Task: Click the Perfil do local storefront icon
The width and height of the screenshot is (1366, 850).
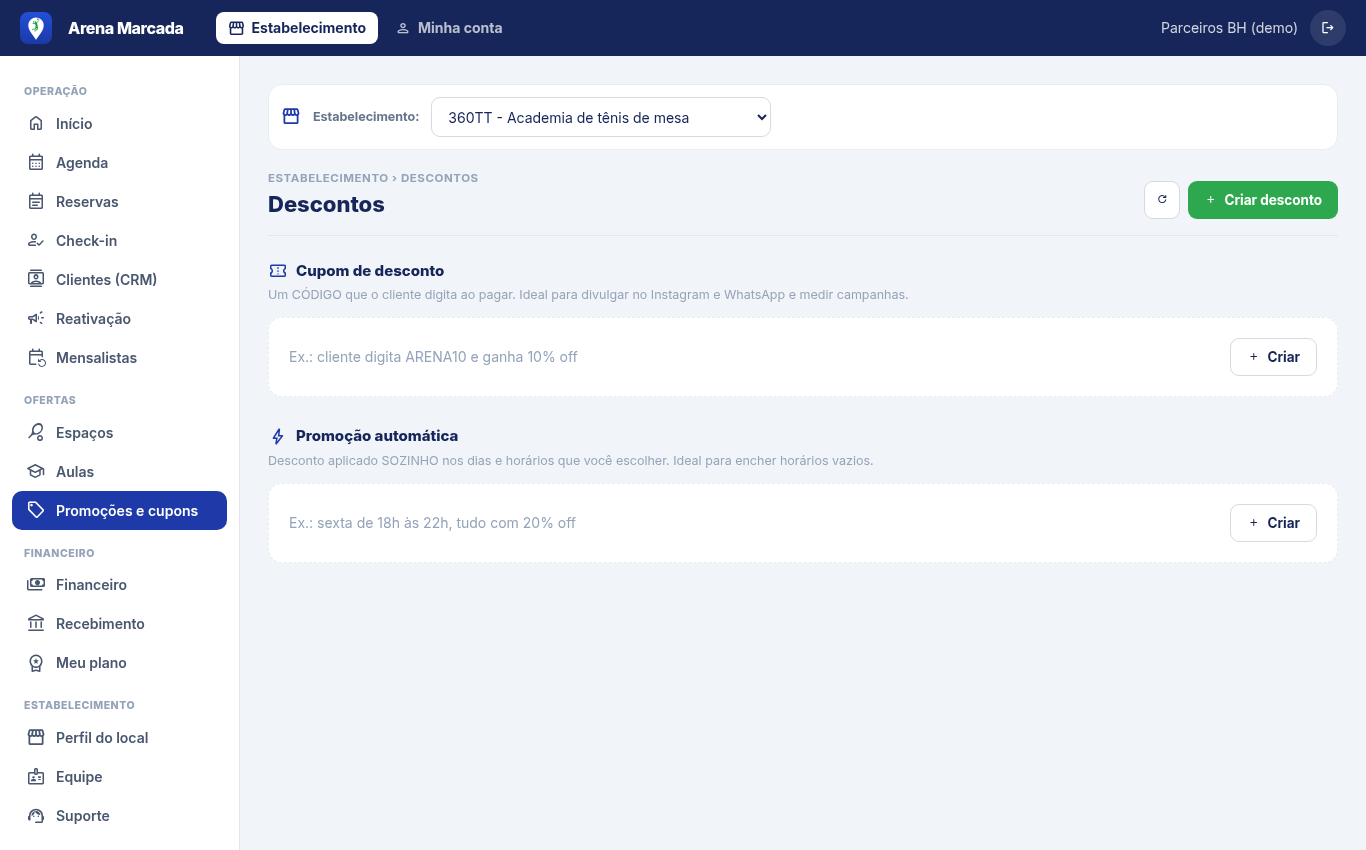Action: tap(36, 738)
